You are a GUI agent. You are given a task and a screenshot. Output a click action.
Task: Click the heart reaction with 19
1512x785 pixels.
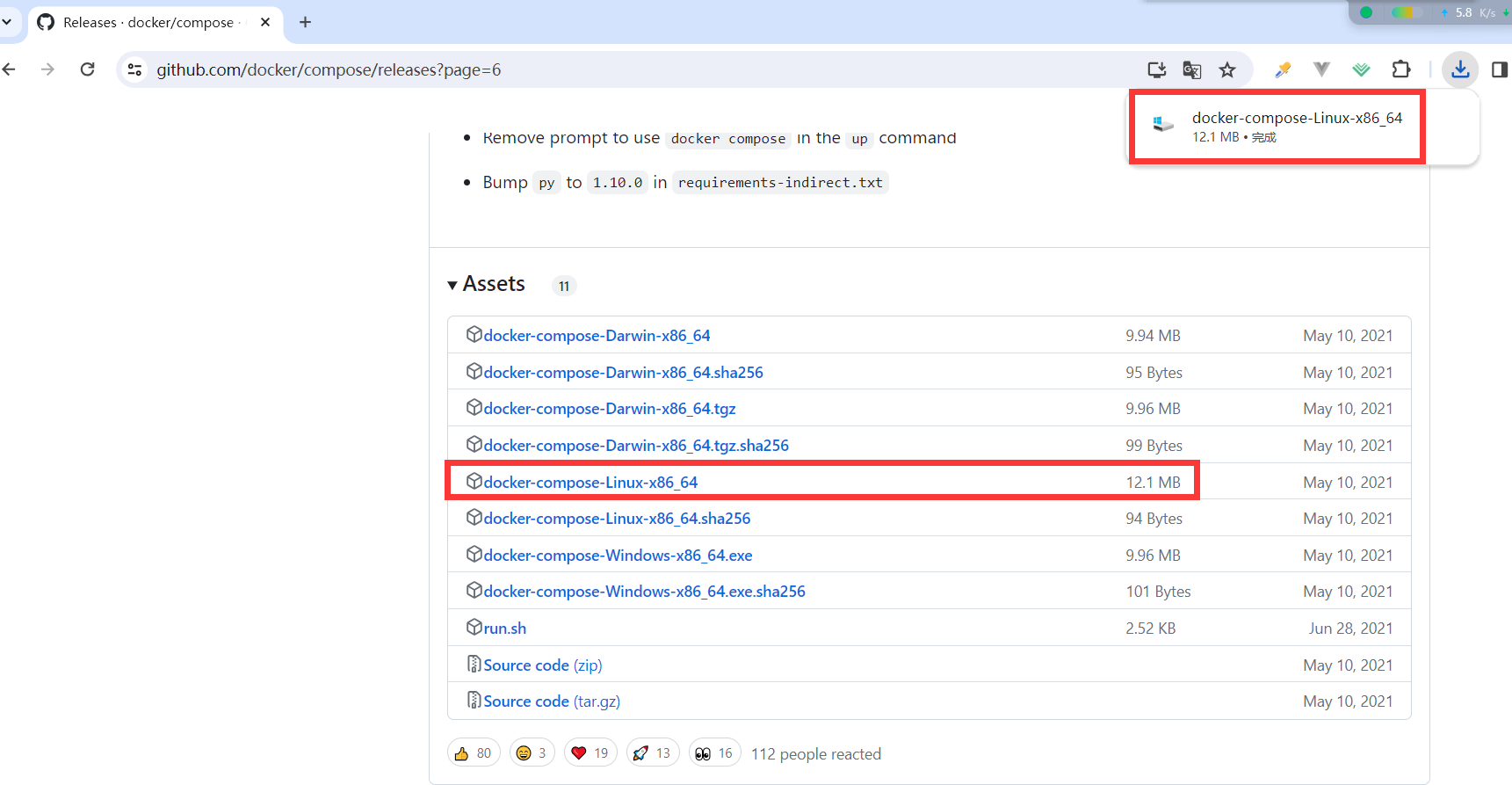coord(590,753)
